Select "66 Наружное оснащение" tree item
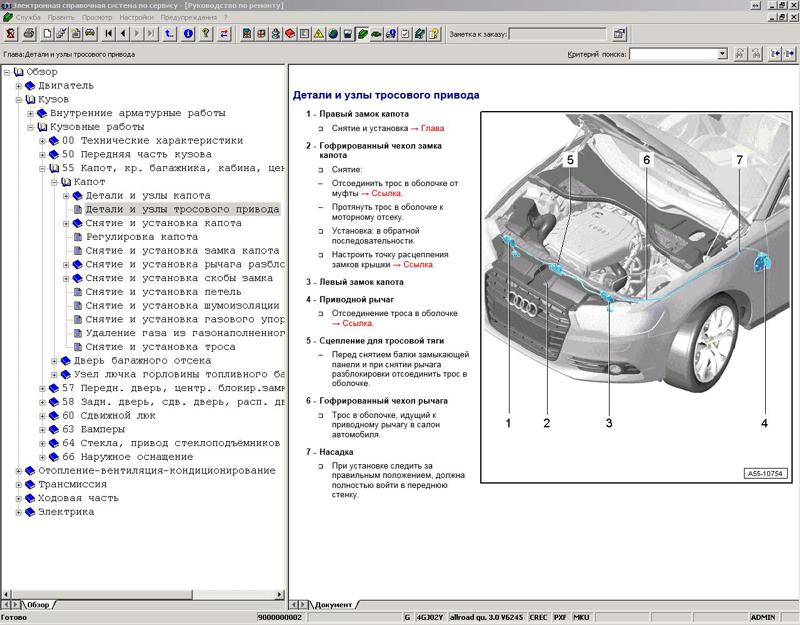 (128, 457)
